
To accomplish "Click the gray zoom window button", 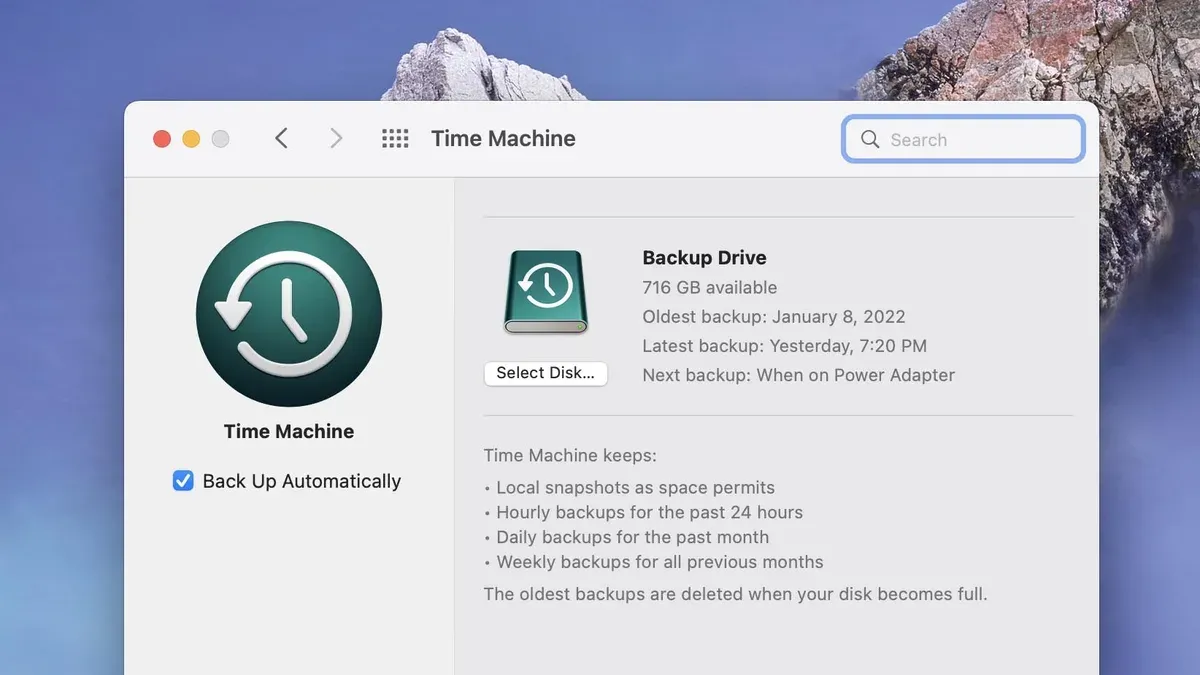I will [x=220, y=139].
